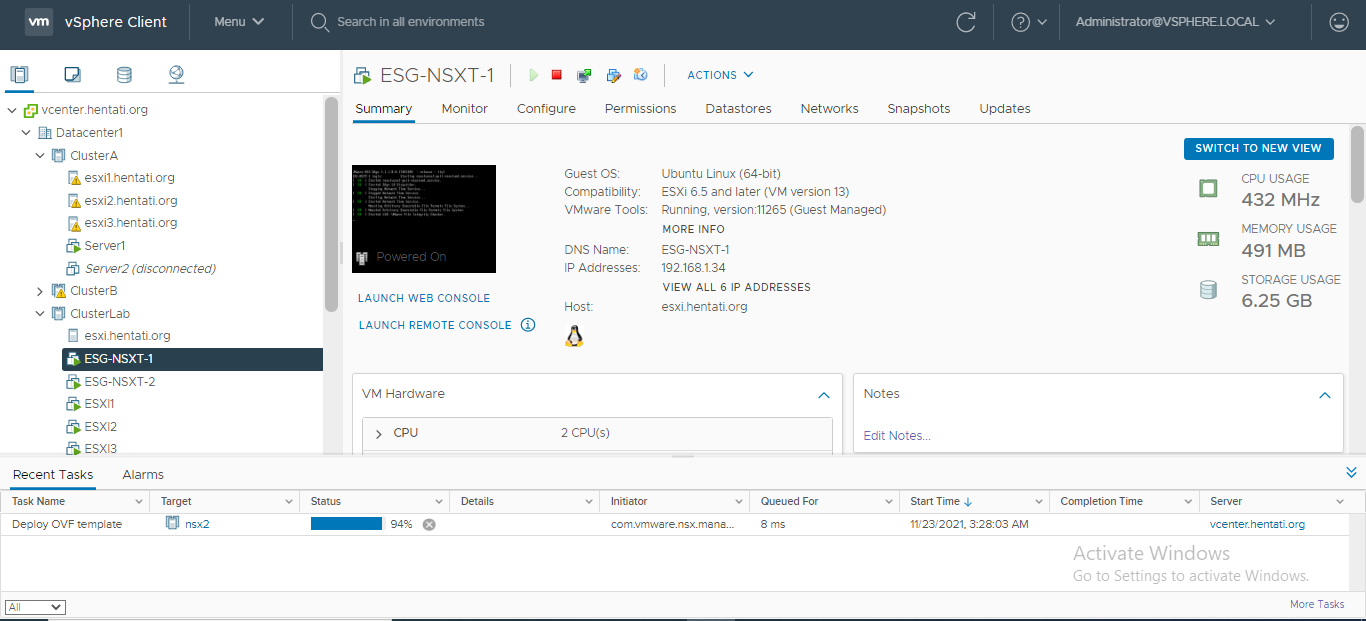Open the Networks tab
The width and height of the screenshot is (1366, 621).
(829, 109)
